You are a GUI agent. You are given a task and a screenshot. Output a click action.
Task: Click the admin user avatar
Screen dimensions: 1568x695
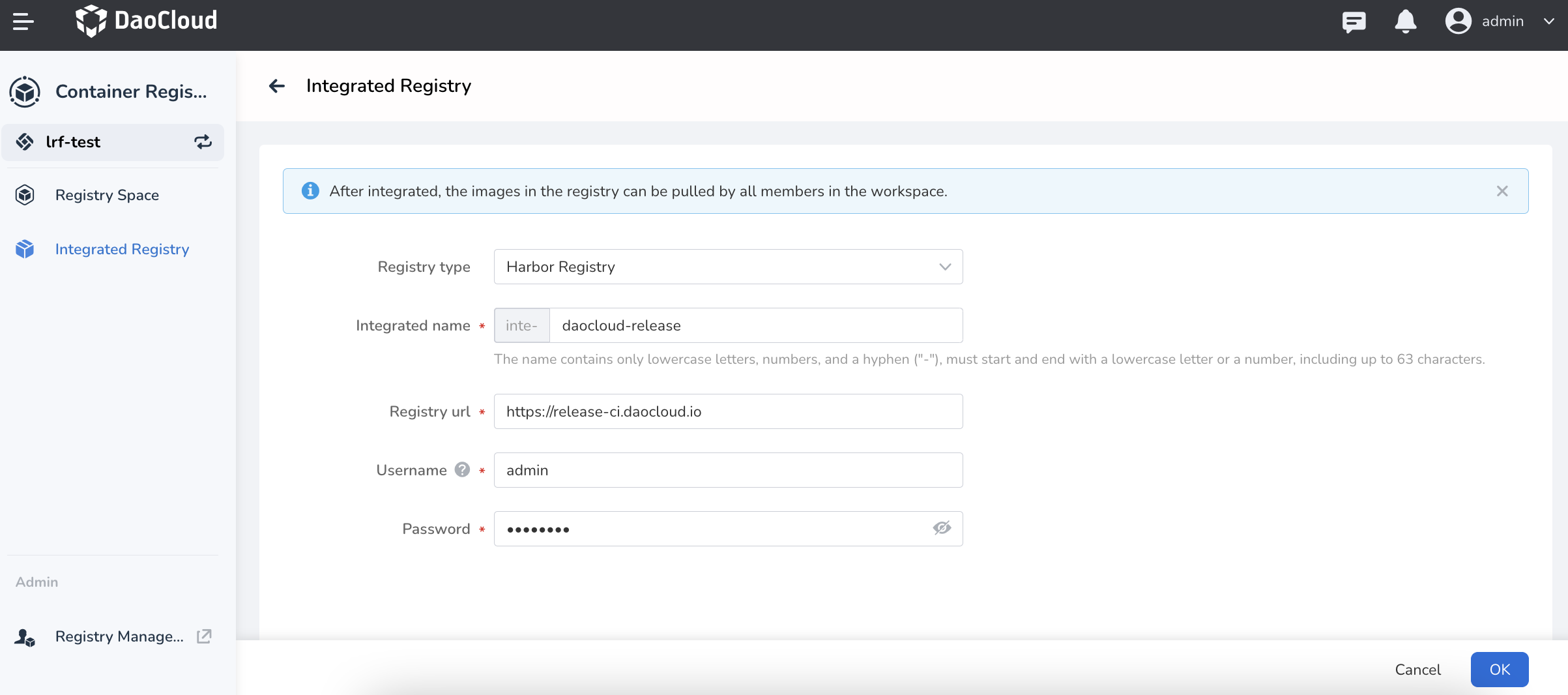(1458, 21)
